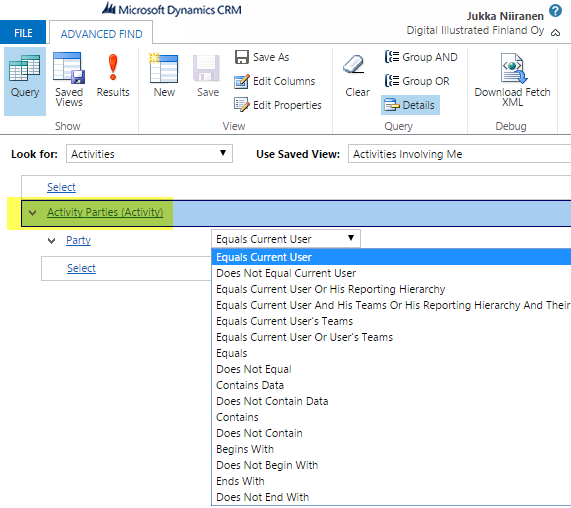Click the Select link below Party
The image size is (571, 508).
[x=81, y=268]
